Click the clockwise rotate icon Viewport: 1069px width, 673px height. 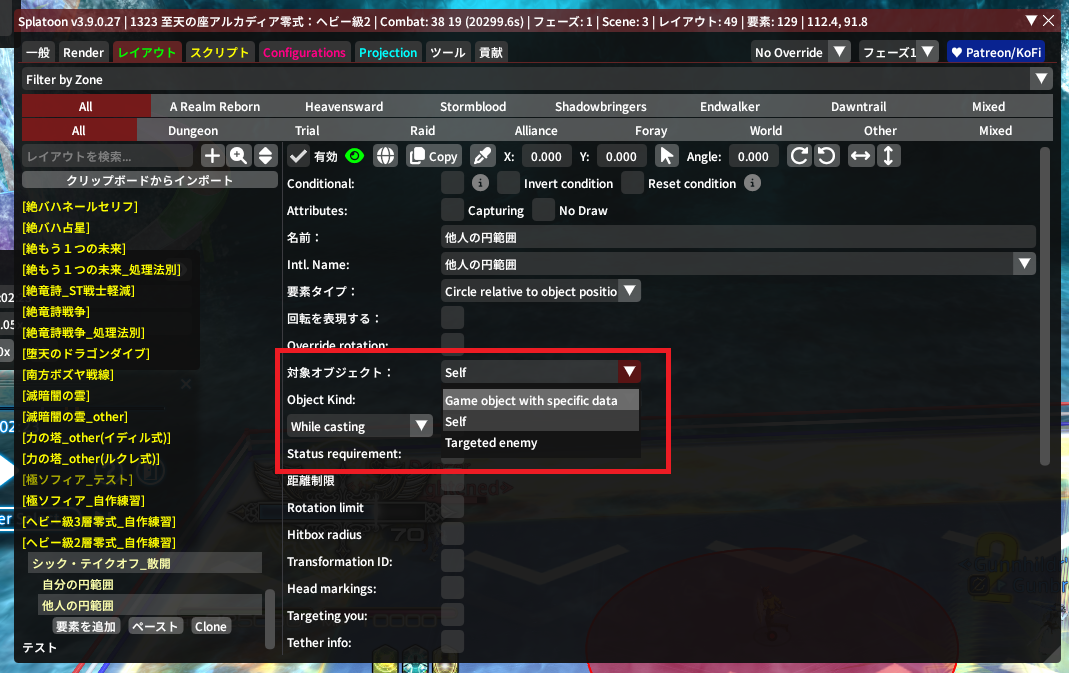pyautogui.click(x=799, y=156)
